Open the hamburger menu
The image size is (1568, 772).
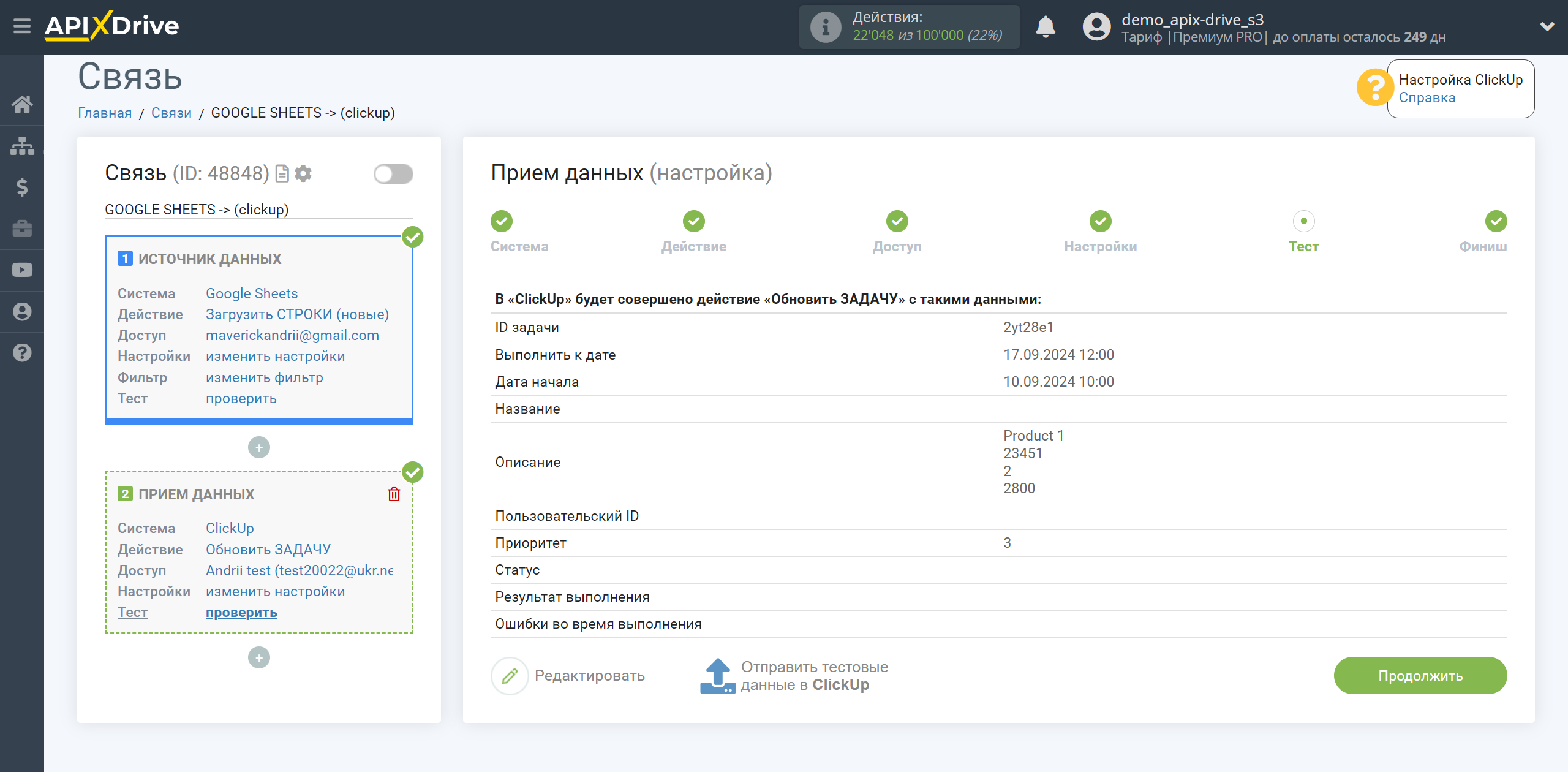pyautogui.click(x=22, y=26)
